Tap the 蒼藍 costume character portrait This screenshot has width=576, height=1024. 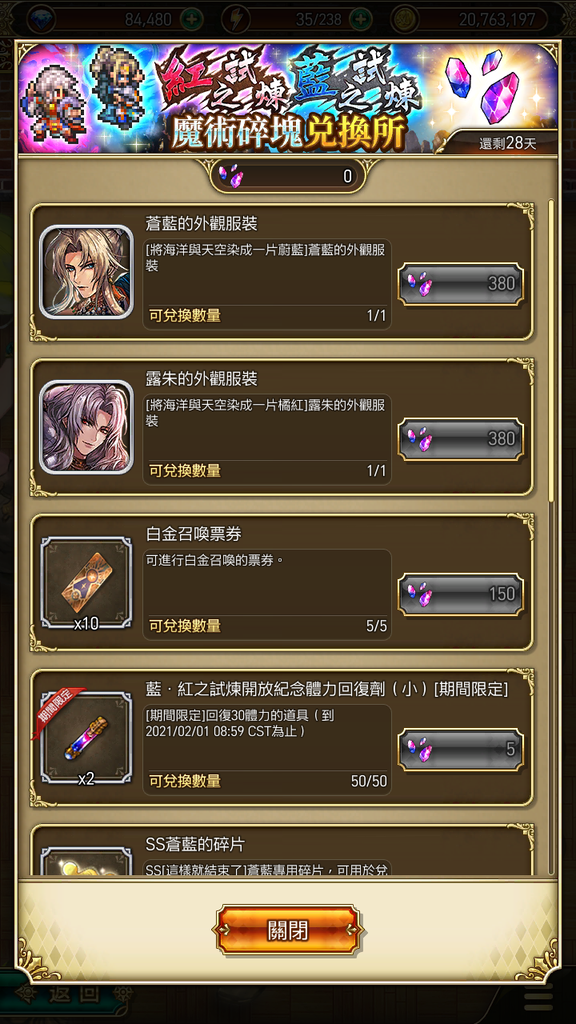86,272
